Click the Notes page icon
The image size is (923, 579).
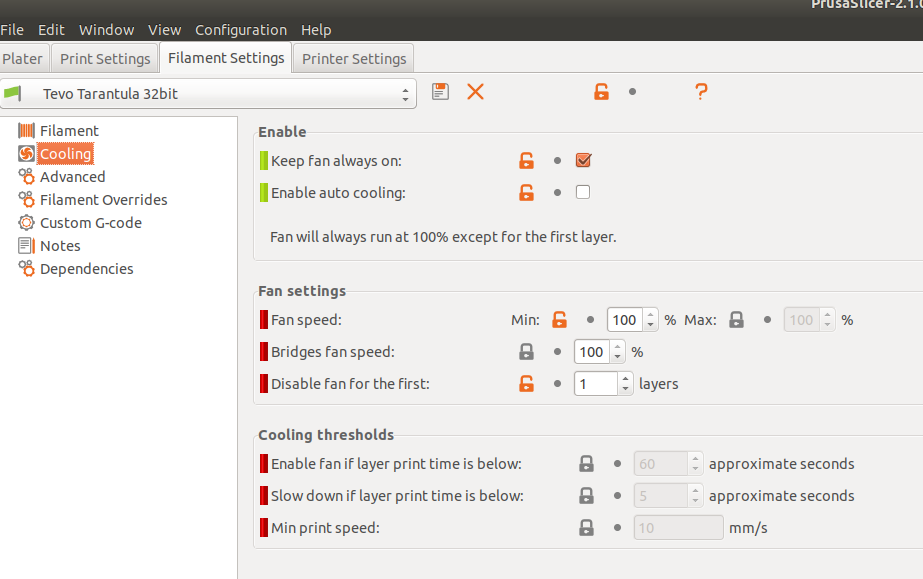pyautogui.click(x=26, y=245)
